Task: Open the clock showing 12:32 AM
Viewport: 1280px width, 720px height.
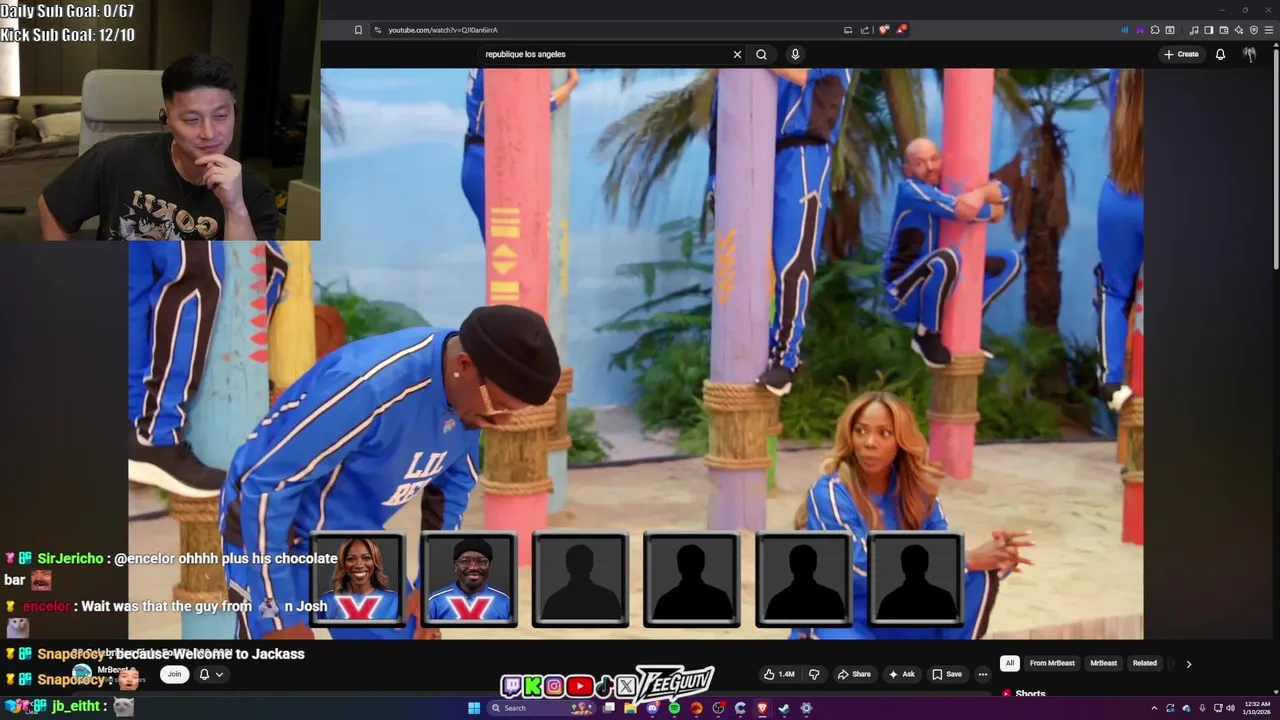Action: click(1257, 708)
